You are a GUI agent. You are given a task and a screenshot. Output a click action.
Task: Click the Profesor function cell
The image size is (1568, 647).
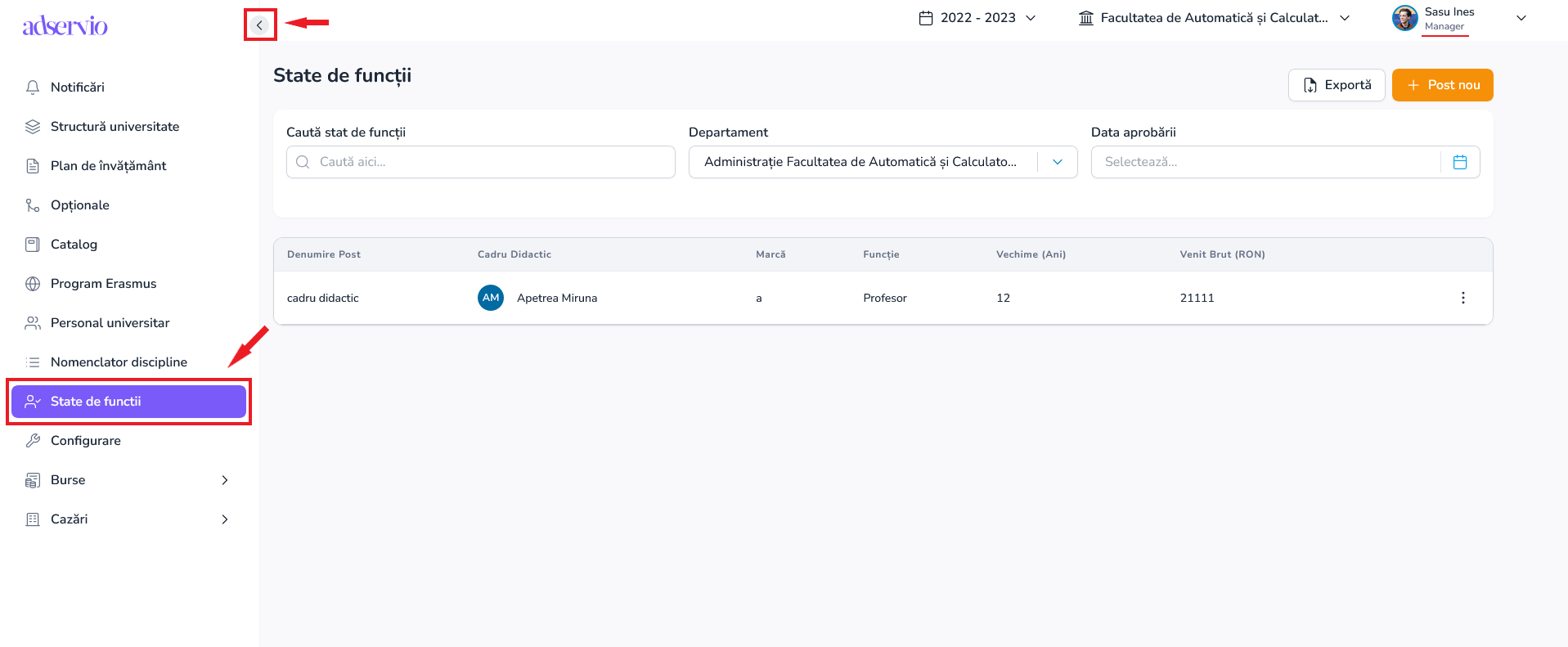(885, 298)
